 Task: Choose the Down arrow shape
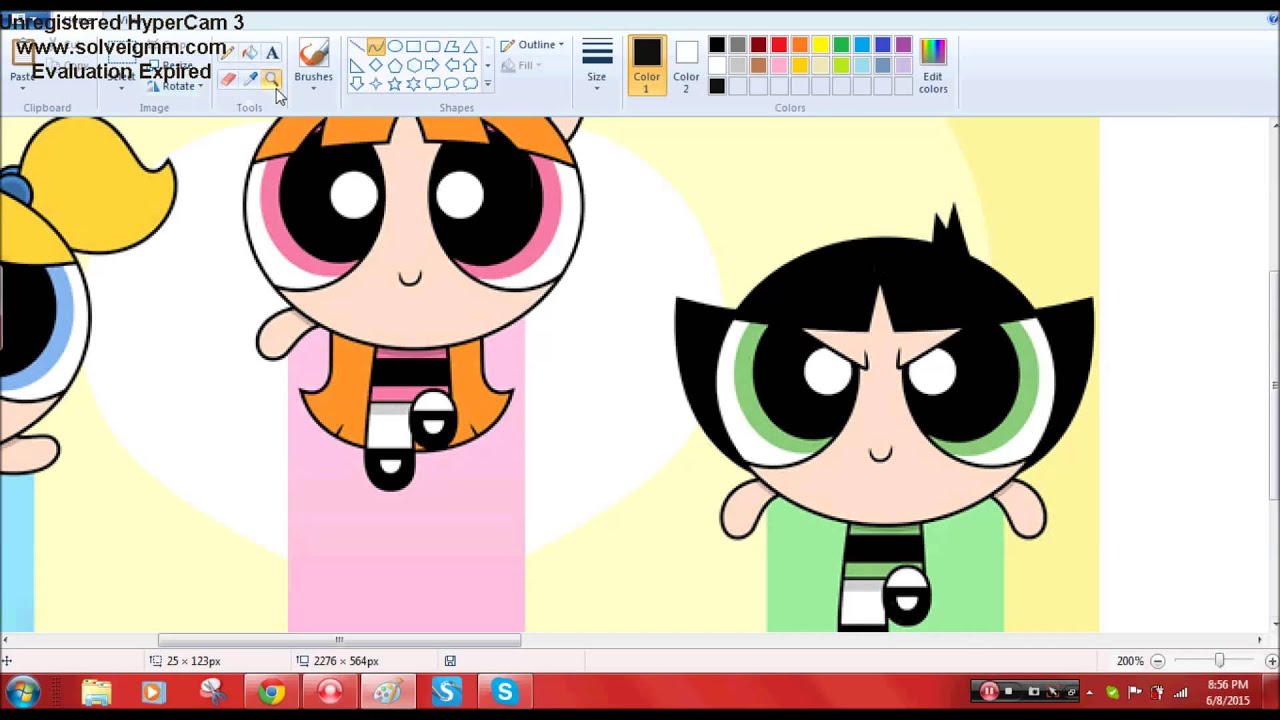point(357,84)
